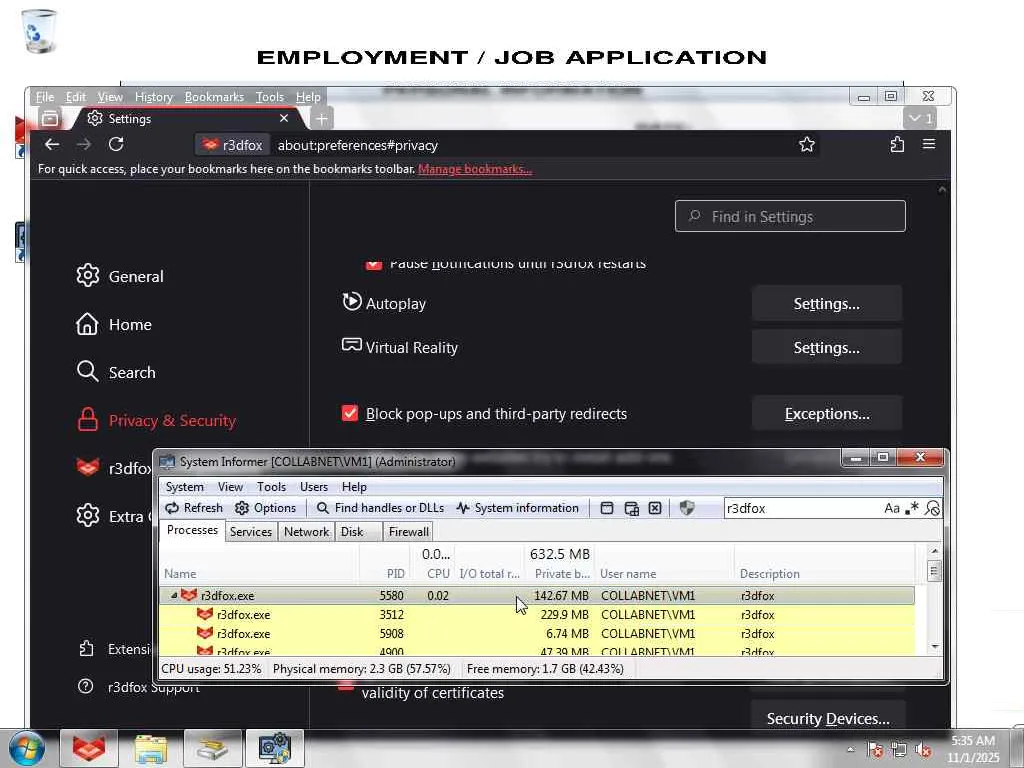The width and height of the screenshot is (1024, 768).
Task: Sort processes by Name column header
Action: click(x=259, y=573)
